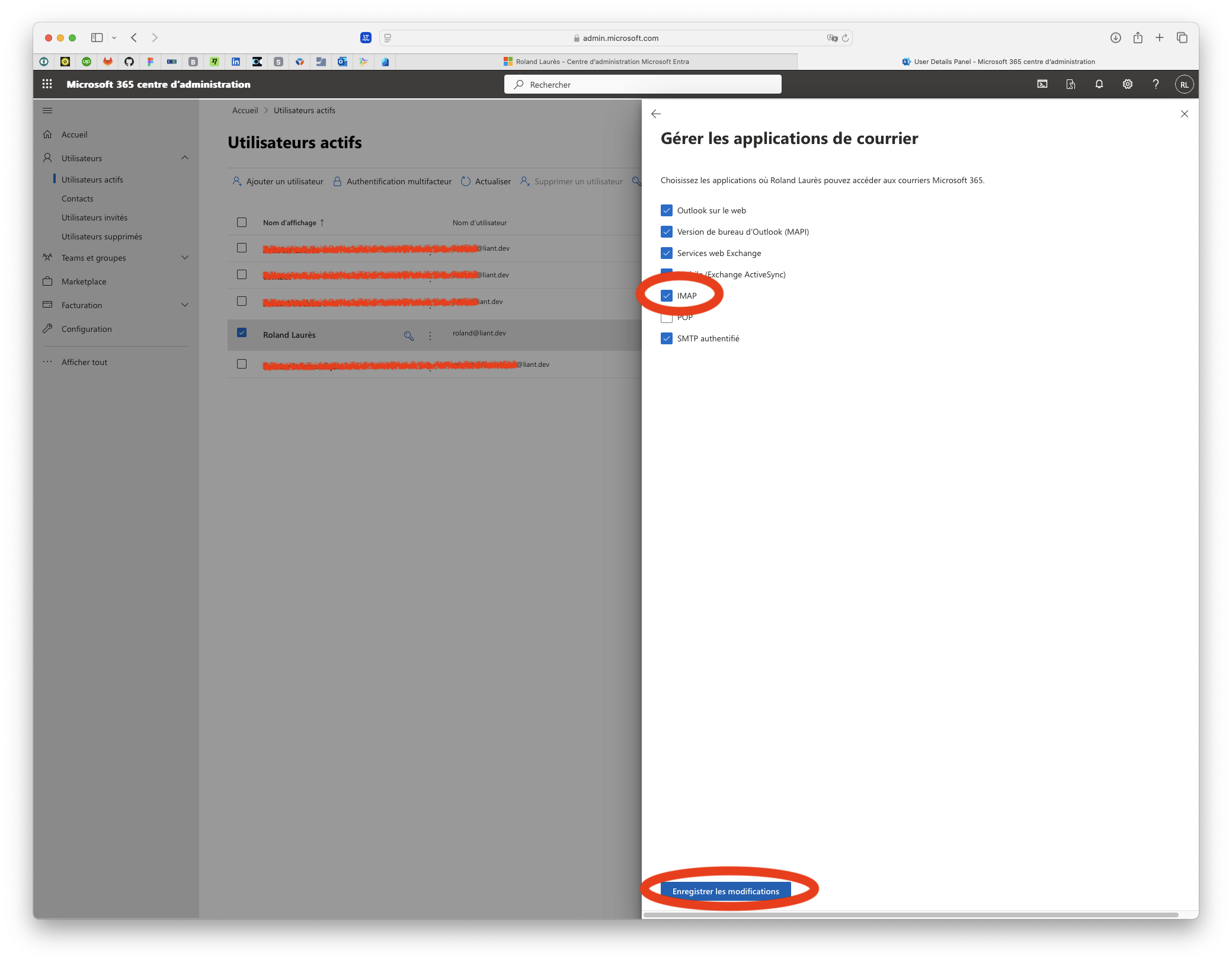
Task: Open the GitLab pinned tab
Action: 108,62
